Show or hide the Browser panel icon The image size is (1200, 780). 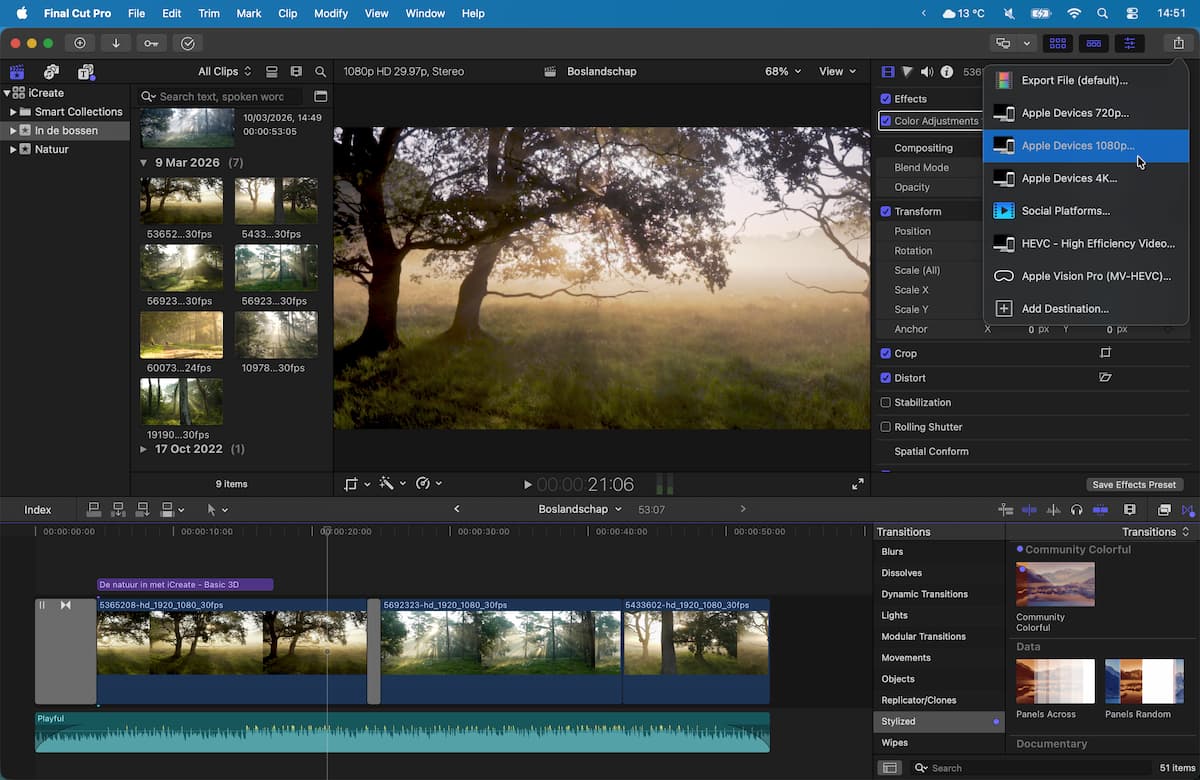pyautogui.click(x=1058, y=43)
